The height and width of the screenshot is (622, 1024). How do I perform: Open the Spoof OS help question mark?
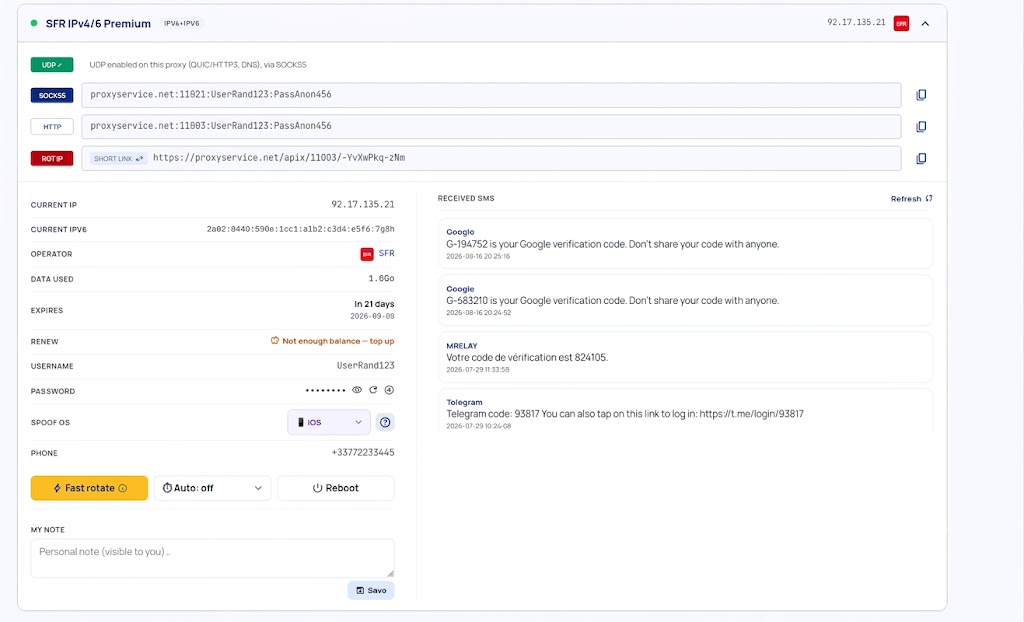pyautogui.click(x=385, y=422)
